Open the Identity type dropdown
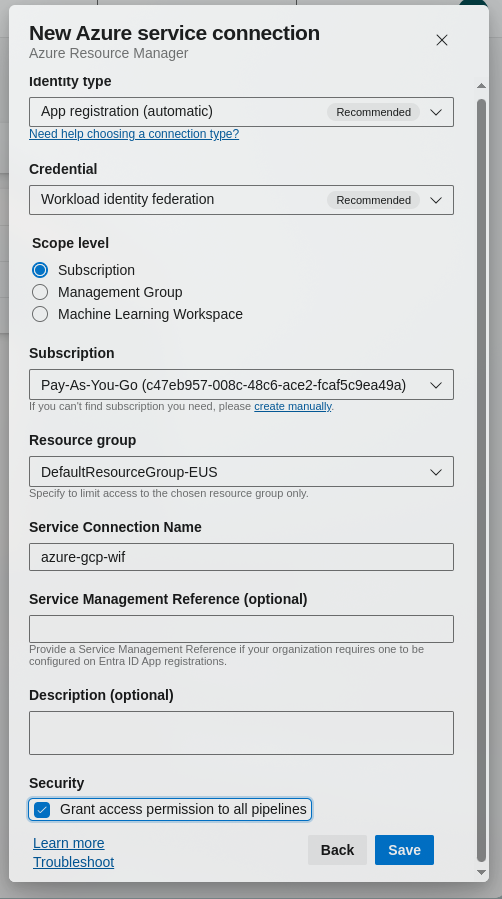Image resolution: width=502 pixels, height=899 pixels. click(x=241, y=112)
